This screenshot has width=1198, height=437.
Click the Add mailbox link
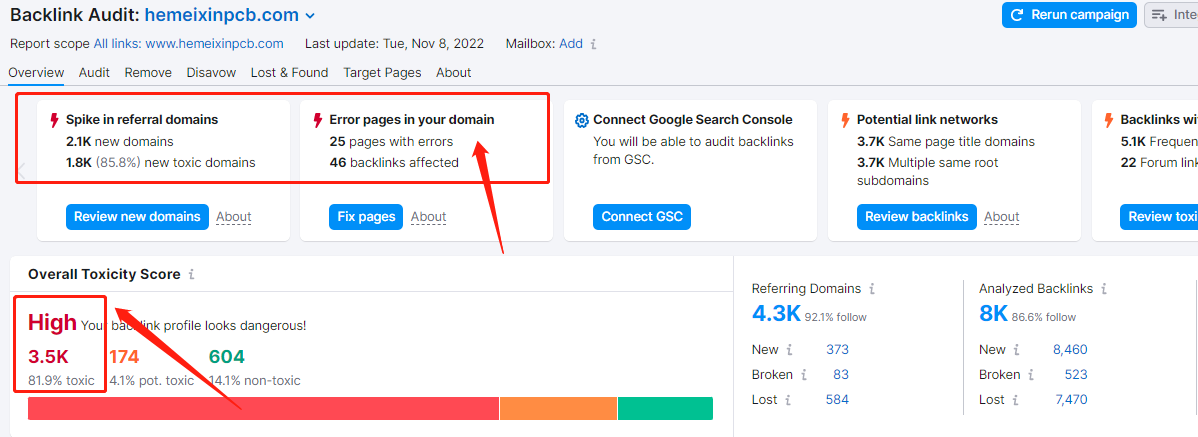pos(571,44)
